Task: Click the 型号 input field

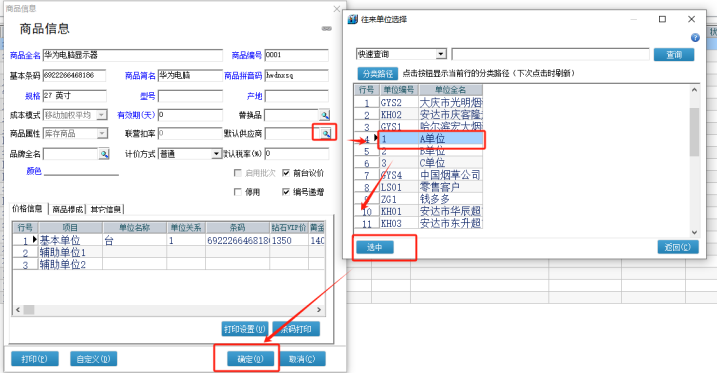Action: pos(190,96)
